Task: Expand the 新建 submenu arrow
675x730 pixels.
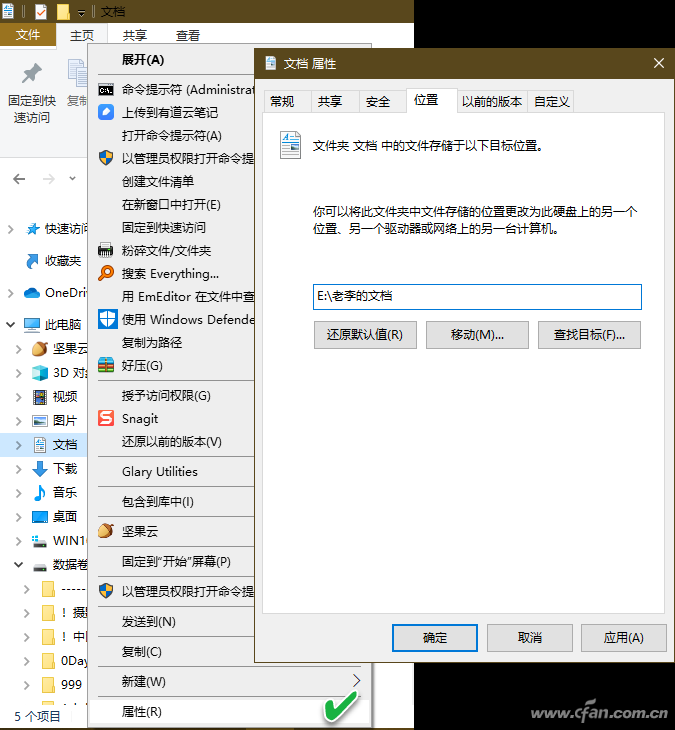Action: pyautogui.click(x=357, y=681)
